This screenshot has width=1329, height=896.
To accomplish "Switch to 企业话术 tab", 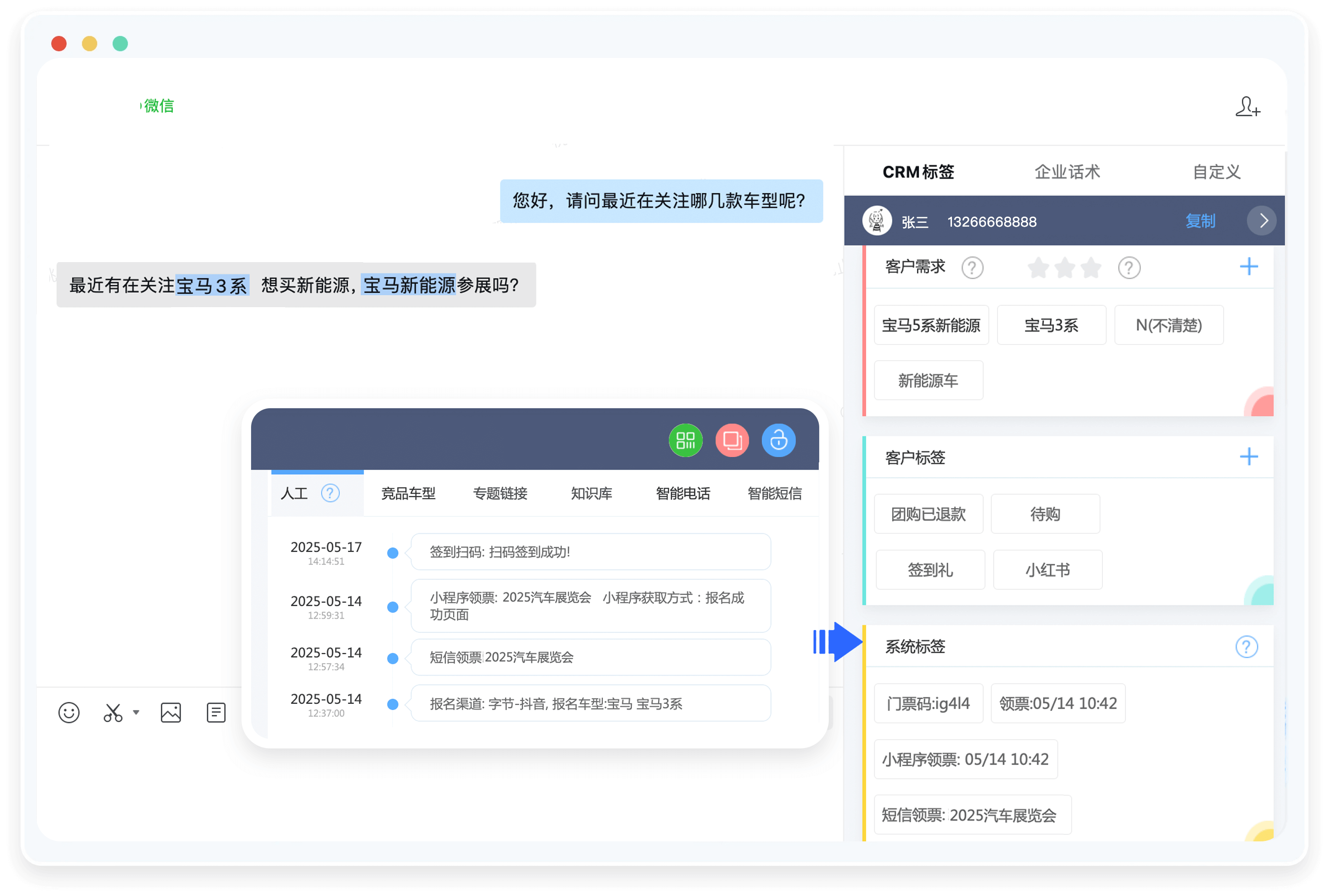I will tap(1067, 172).
